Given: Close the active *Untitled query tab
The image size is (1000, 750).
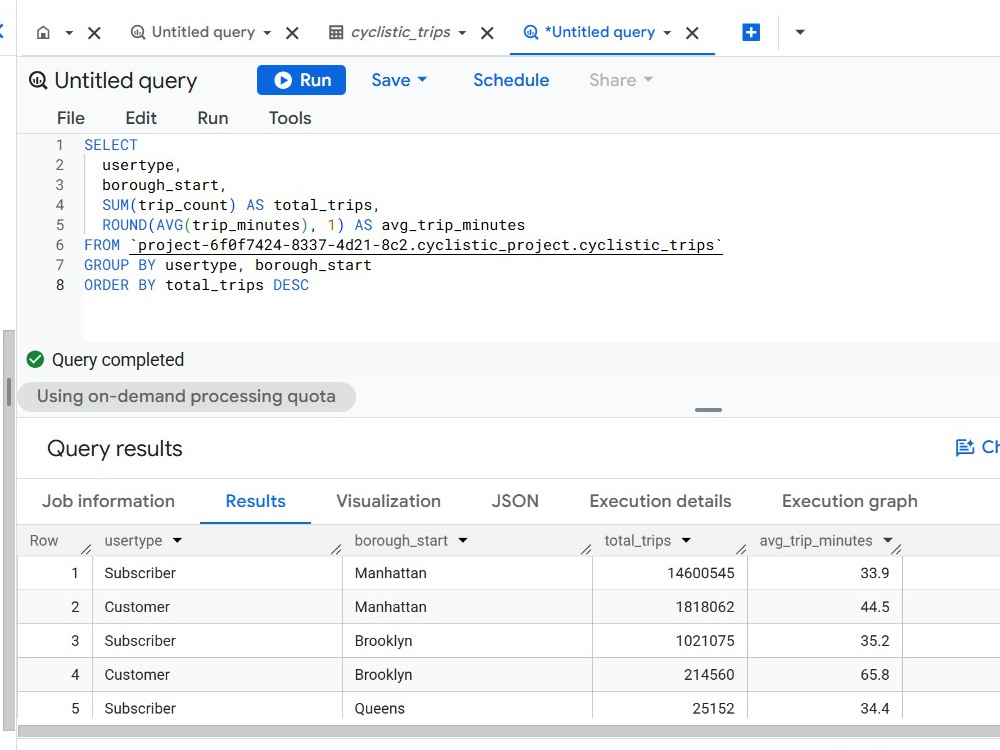Looking at the screenshot, I should pos(692,33).
